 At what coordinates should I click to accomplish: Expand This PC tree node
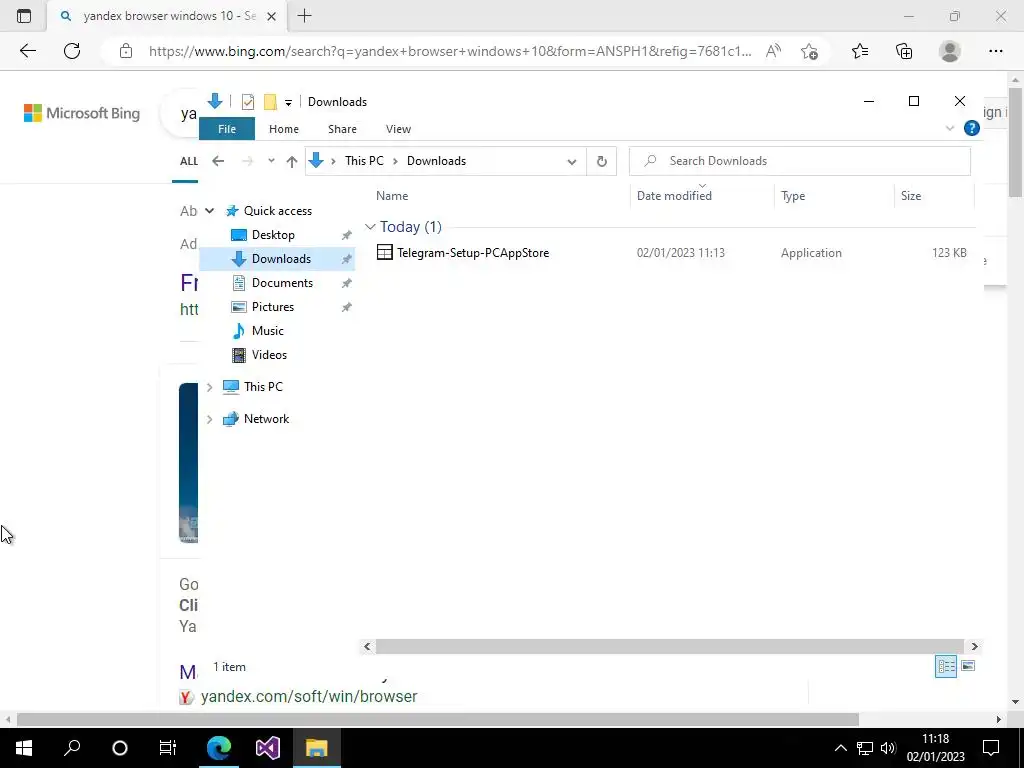[210, 387]
